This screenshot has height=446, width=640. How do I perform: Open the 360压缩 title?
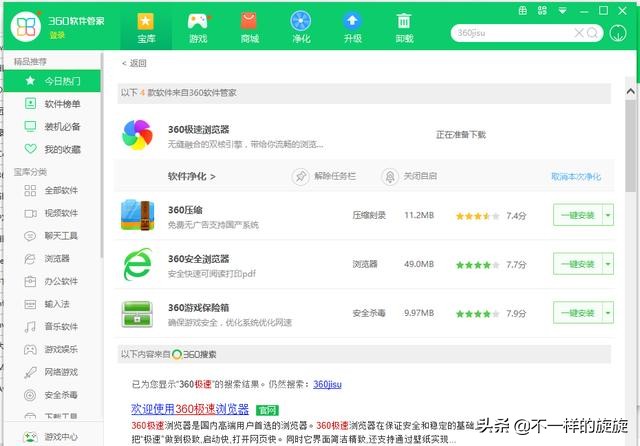(185, 210)
